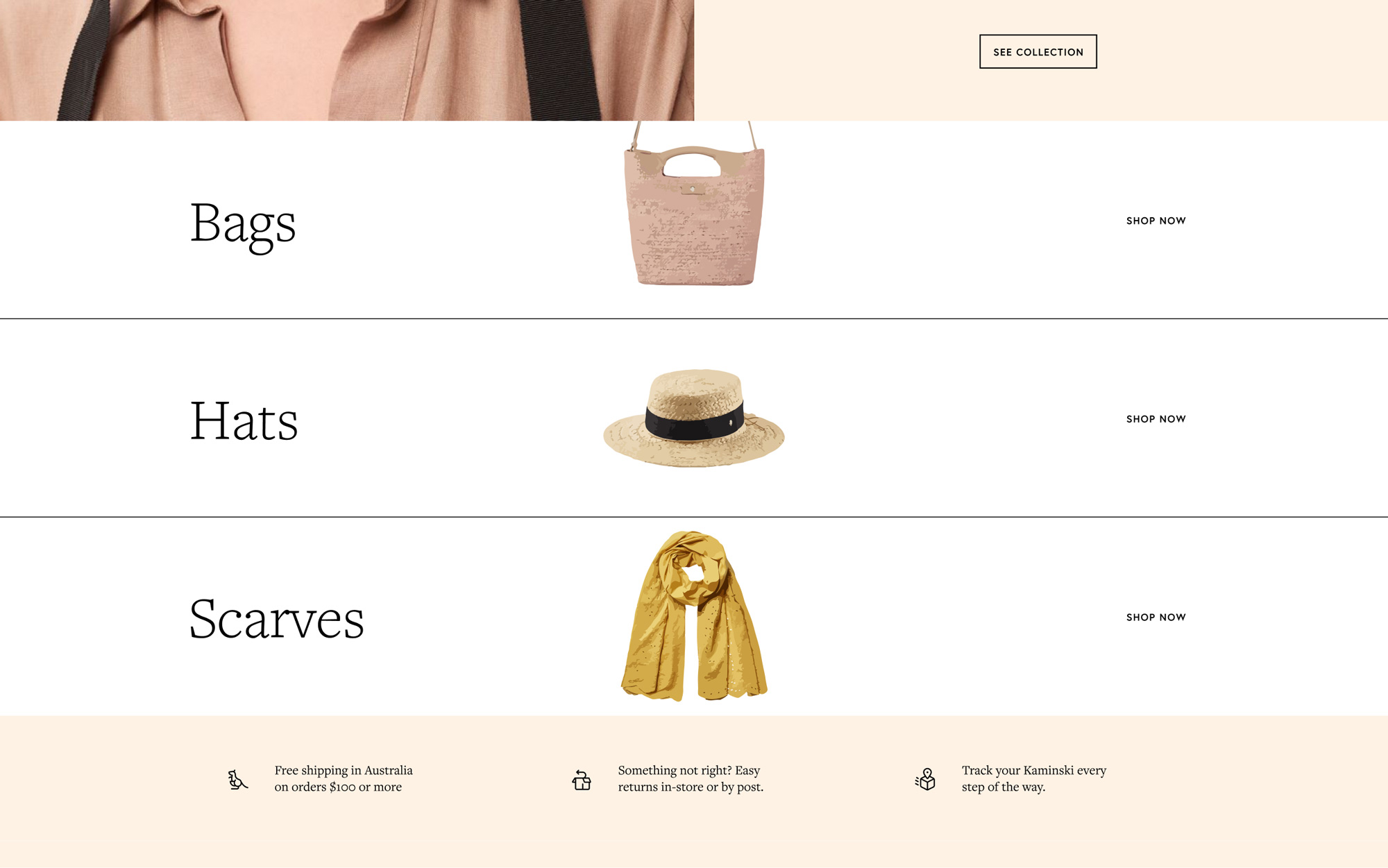Screen dimensions: 1388x868
Task: Select the Scarves category heading
Action: [277, 618]
